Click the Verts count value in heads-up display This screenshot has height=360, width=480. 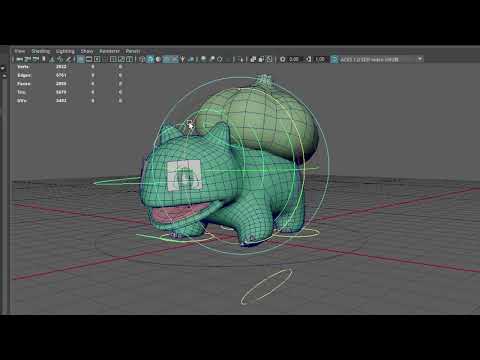tap(61, 67)
